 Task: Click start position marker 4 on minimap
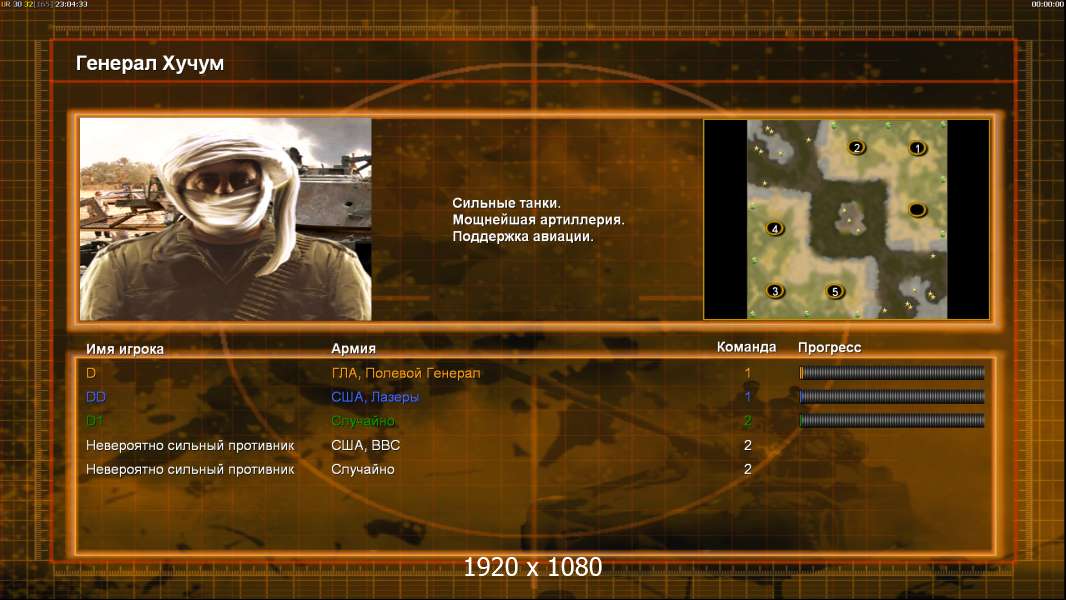(x=775, y=228)
